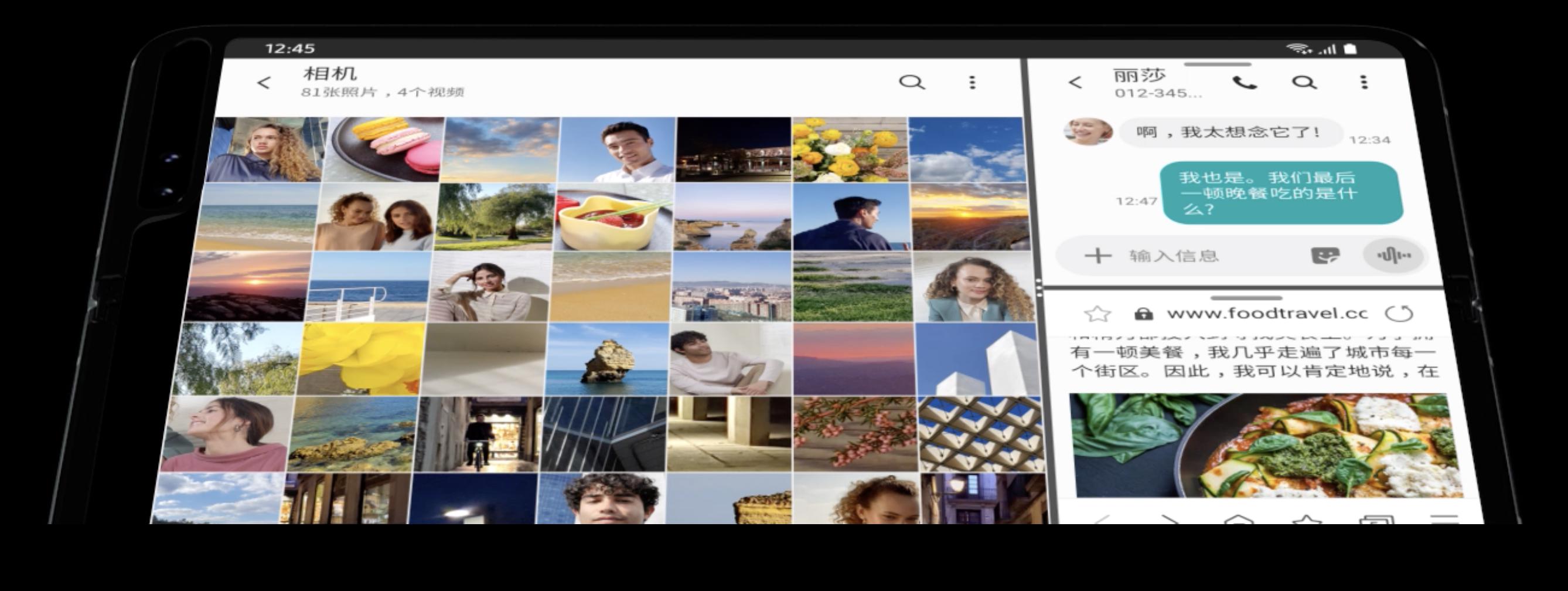Viewport: 1568px width, 591px height.
Task: Tap the plus attachment icon in message bar
Action: [1097, 255]
